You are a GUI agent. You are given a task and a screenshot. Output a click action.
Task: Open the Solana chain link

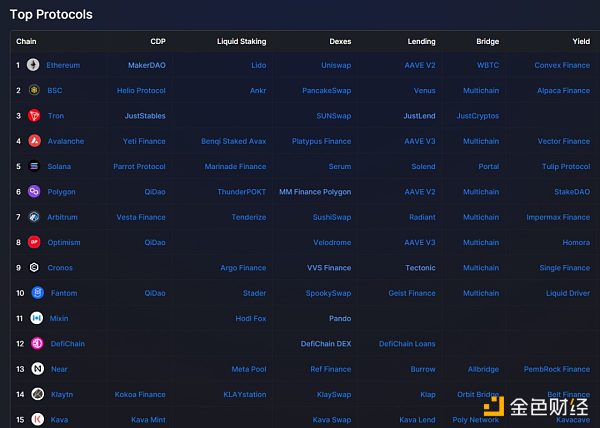click(59, 166)
